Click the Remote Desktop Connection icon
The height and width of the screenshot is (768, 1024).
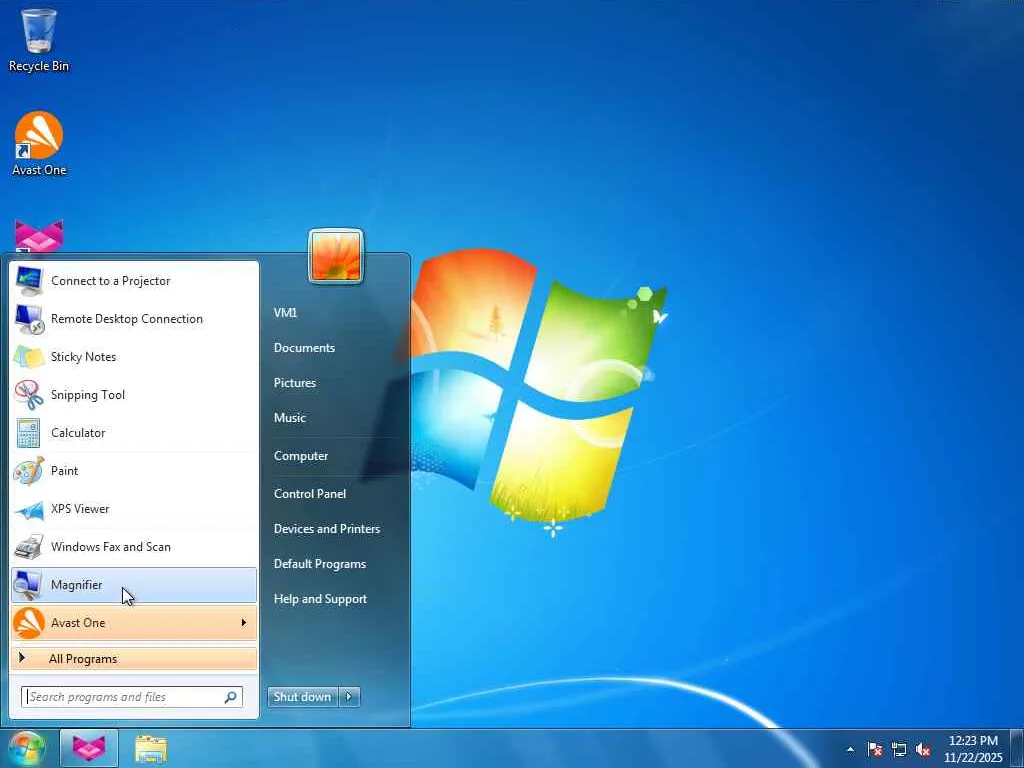pos(29,319)
